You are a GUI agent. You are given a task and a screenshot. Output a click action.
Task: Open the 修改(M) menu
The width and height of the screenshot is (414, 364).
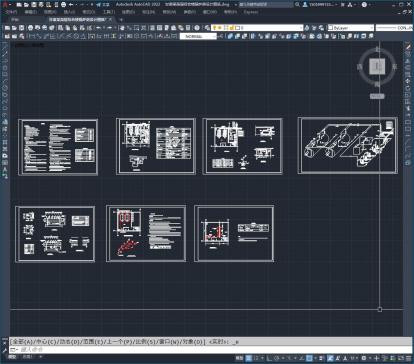(169, 12)
